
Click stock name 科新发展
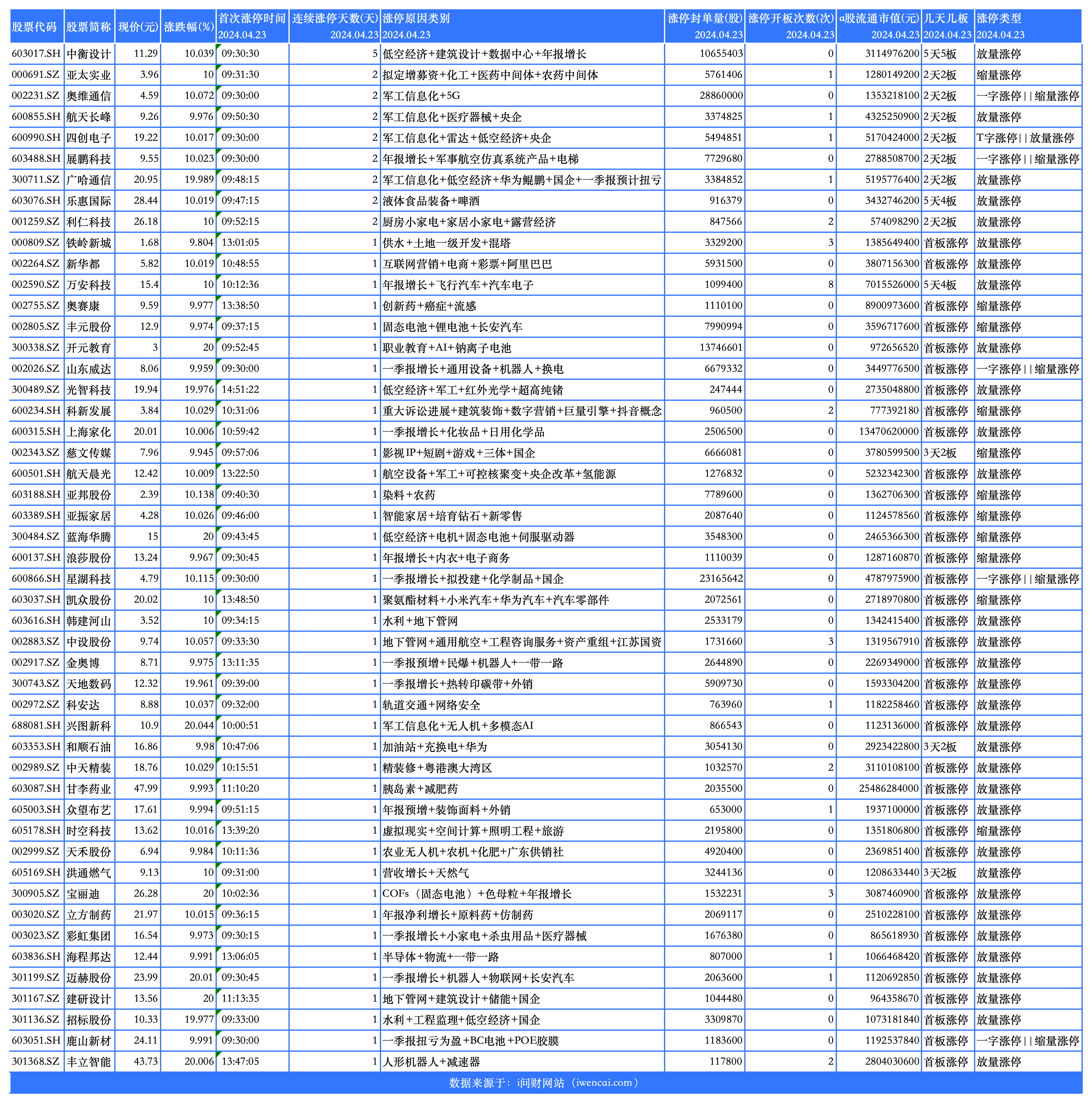tap(89, 411)
